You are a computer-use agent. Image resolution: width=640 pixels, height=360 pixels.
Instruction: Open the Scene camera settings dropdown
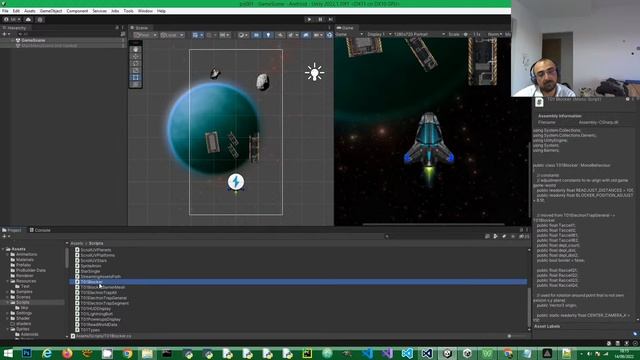tap(318, 35)
